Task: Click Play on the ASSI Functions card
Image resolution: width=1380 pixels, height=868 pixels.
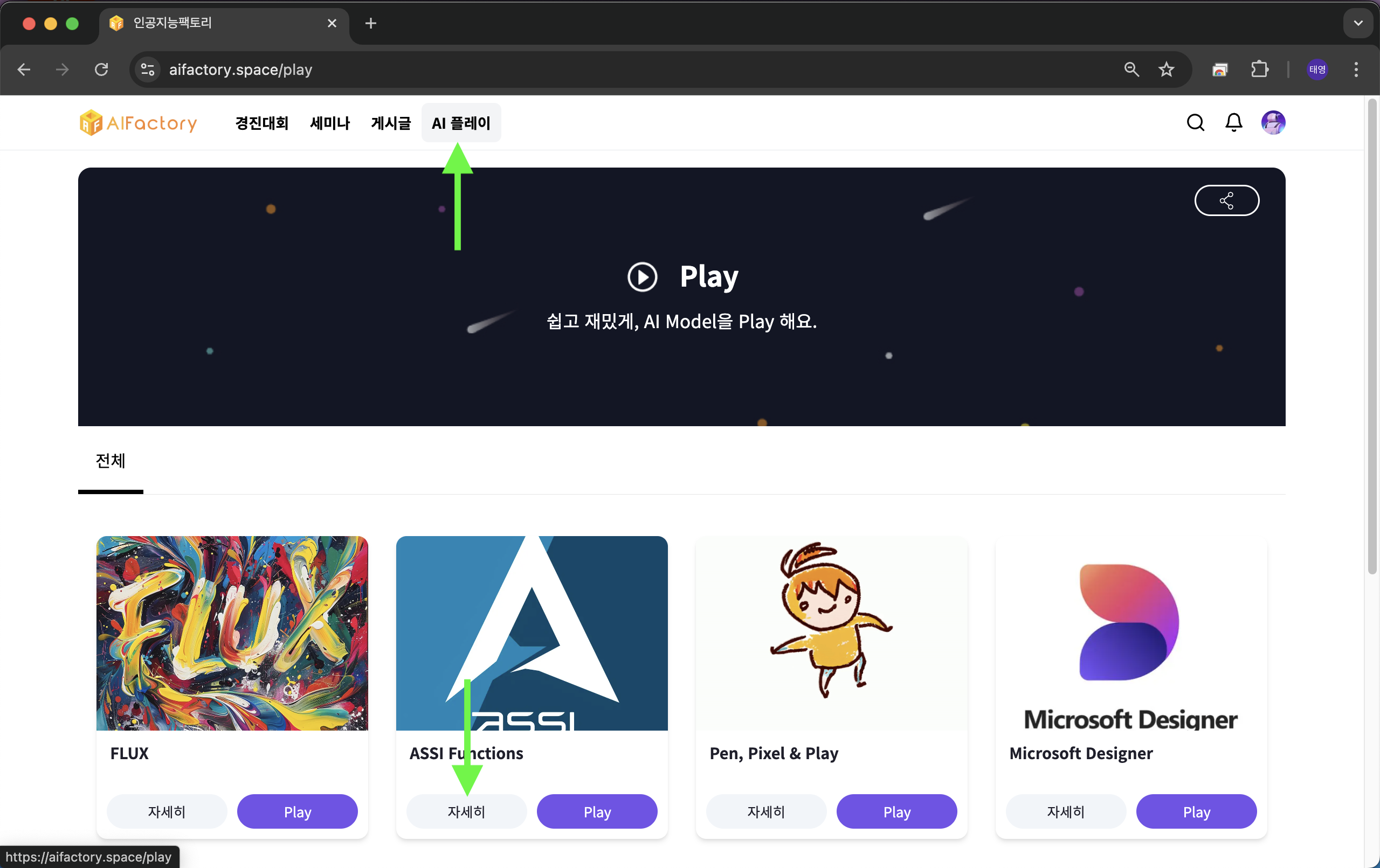Action: (x=597, y=812)
